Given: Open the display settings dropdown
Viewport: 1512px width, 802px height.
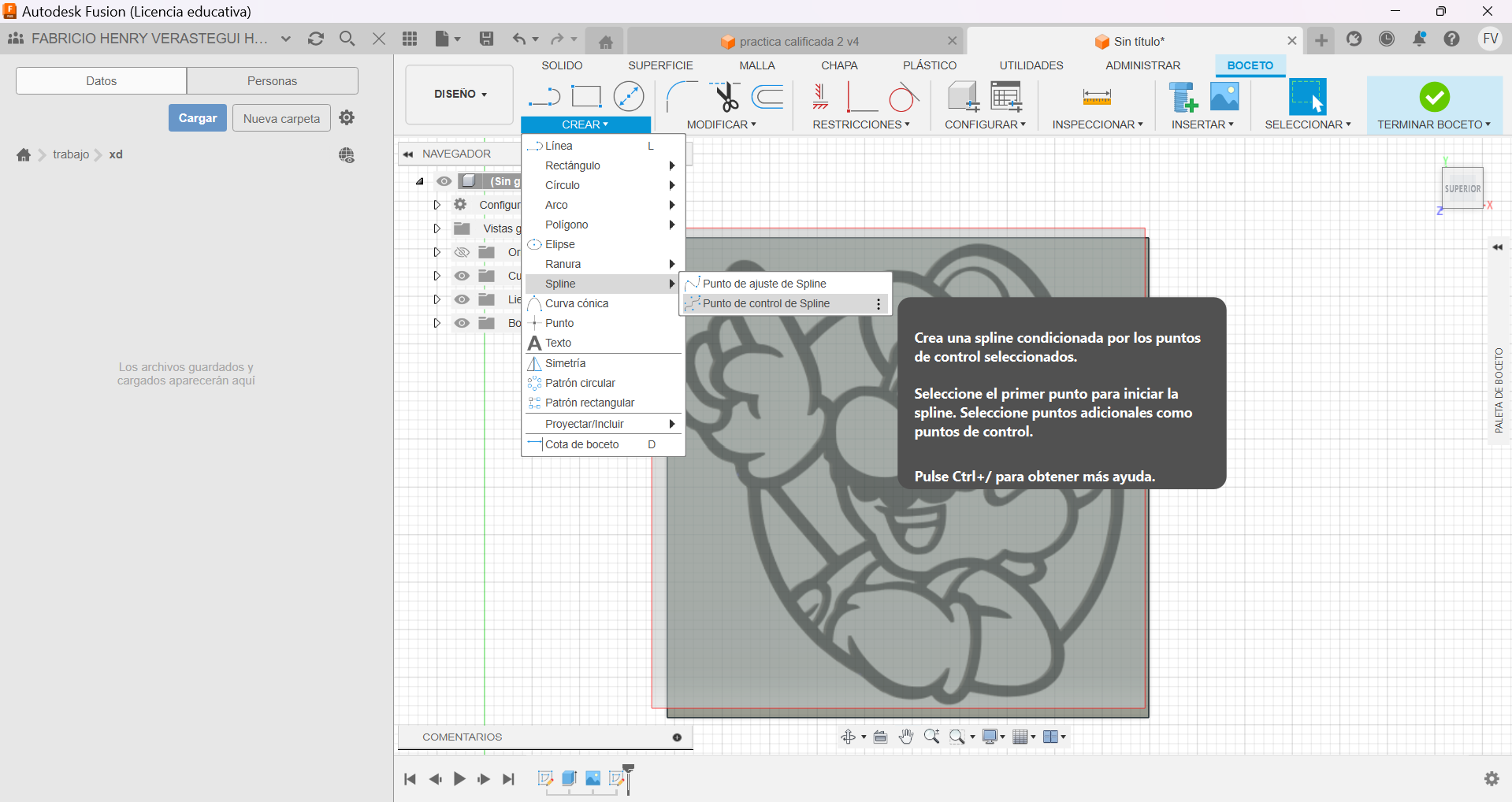Looking at the screenshot, I should click(x=994, y=737).
